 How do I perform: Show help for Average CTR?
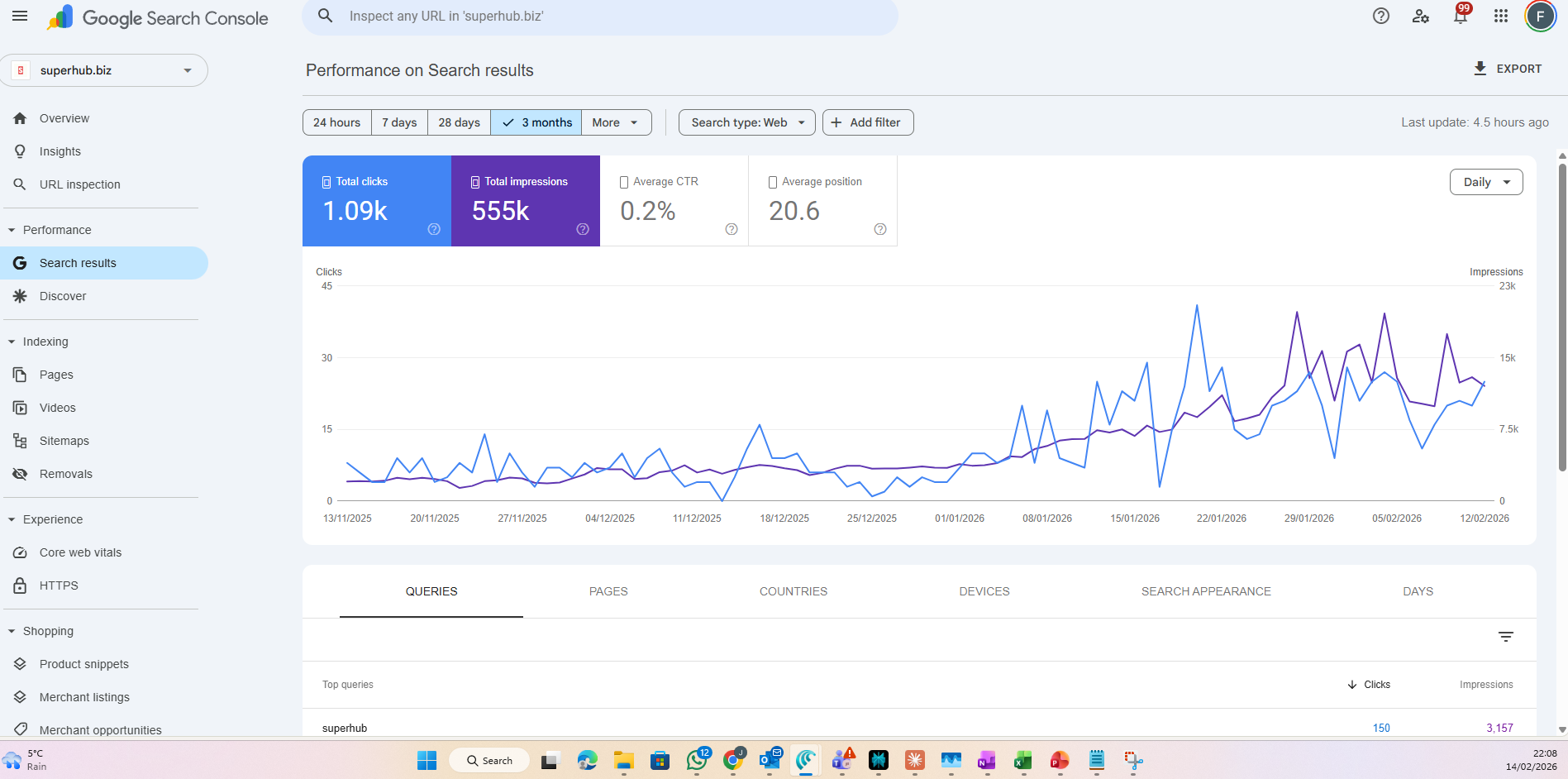(732, 229)
